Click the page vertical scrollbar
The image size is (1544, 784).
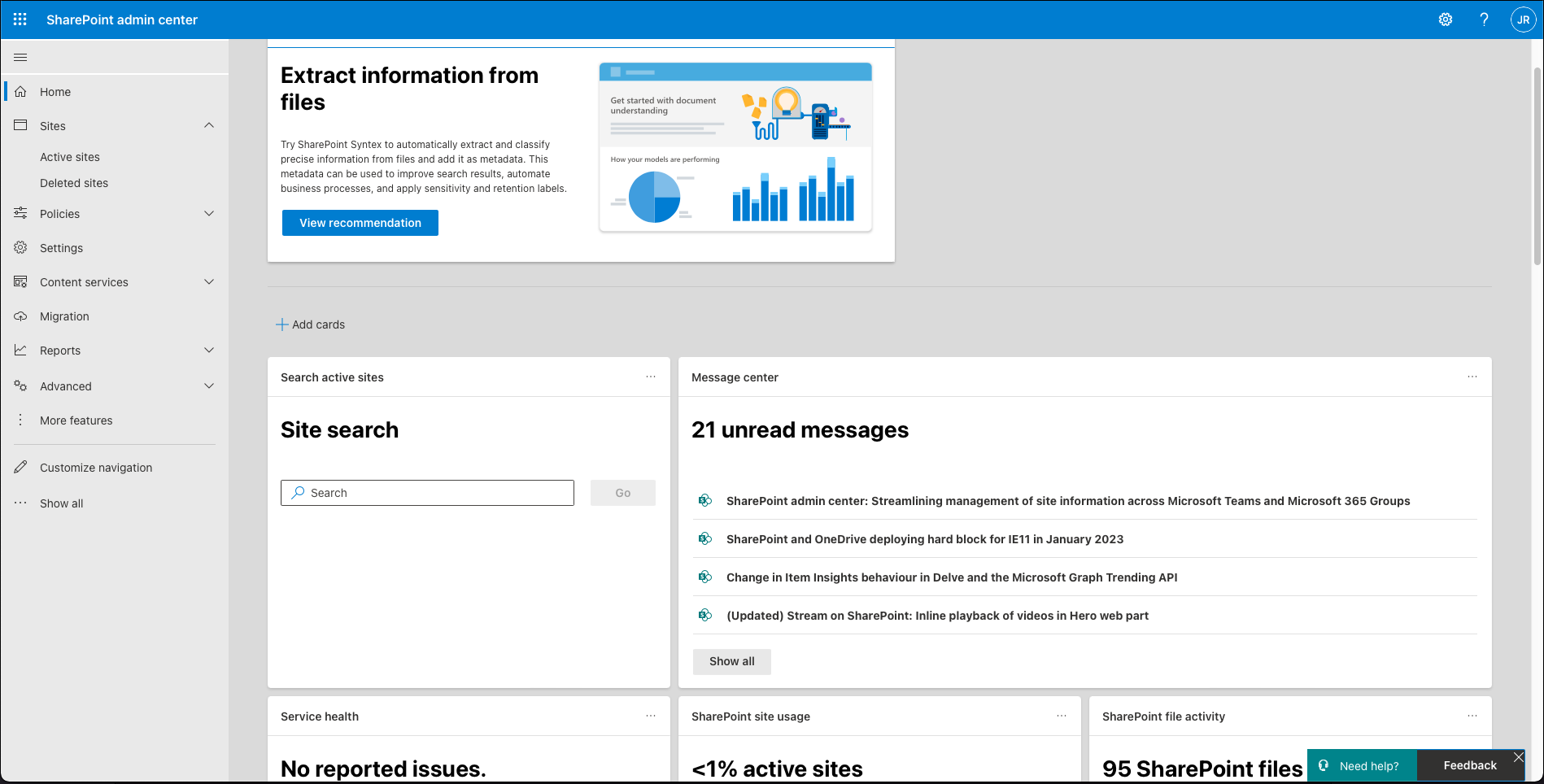click(x=1537, y=163)
